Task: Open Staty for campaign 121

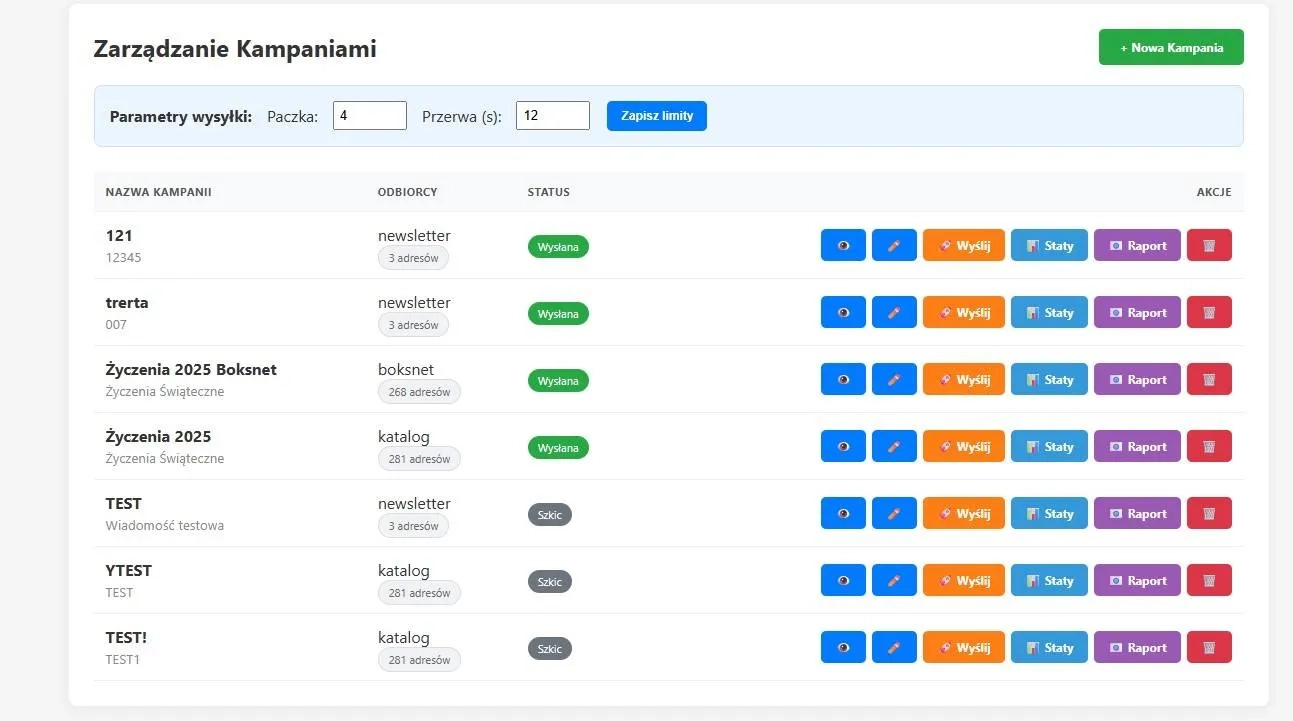Action: [x=1049, y=246]
